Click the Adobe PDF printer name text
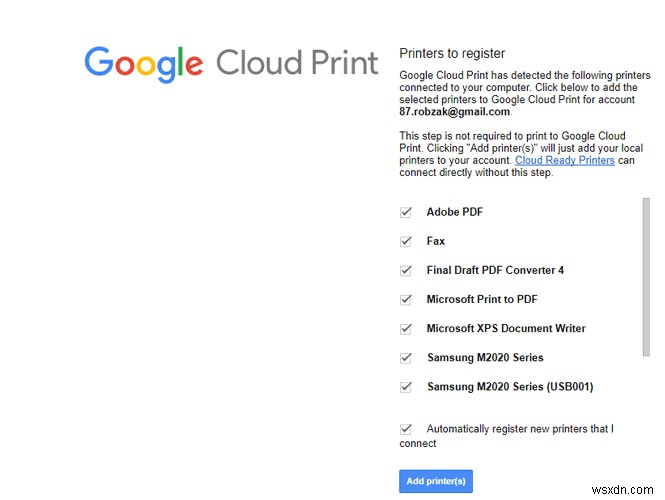 point(455,212)
